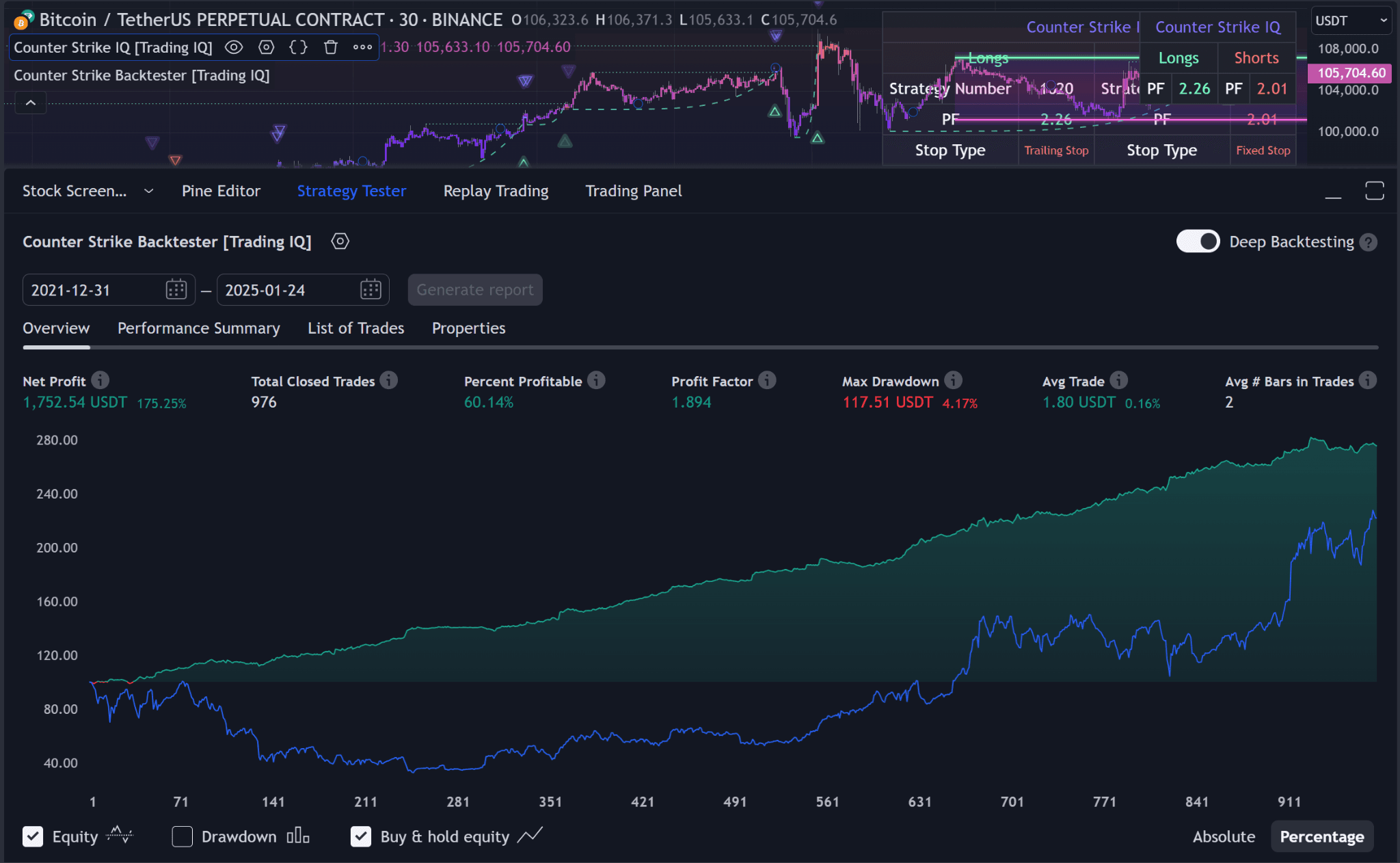Open calendar picker for start date

pos(176,290)
